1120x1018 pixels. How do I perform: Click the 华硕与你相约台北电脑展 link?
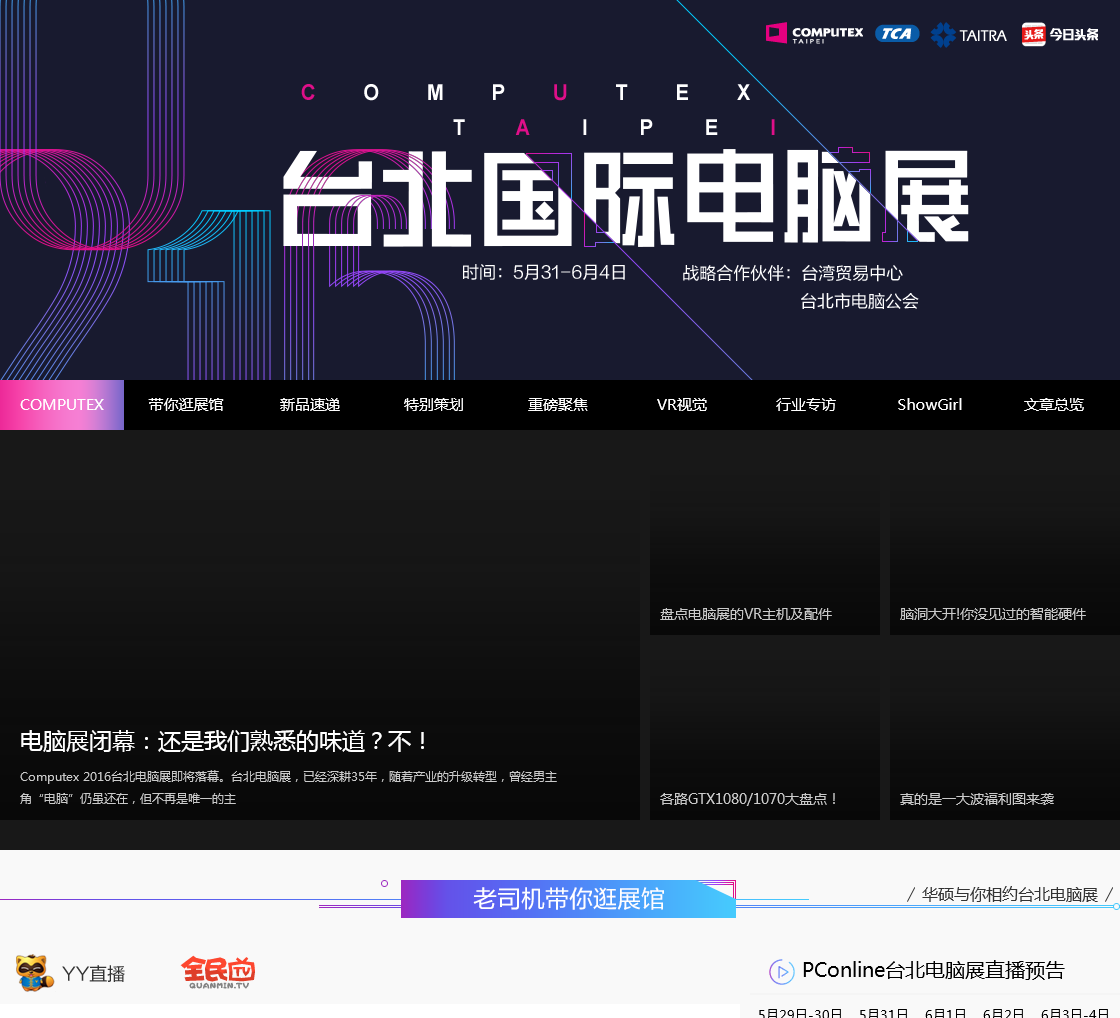(1009, 894)
